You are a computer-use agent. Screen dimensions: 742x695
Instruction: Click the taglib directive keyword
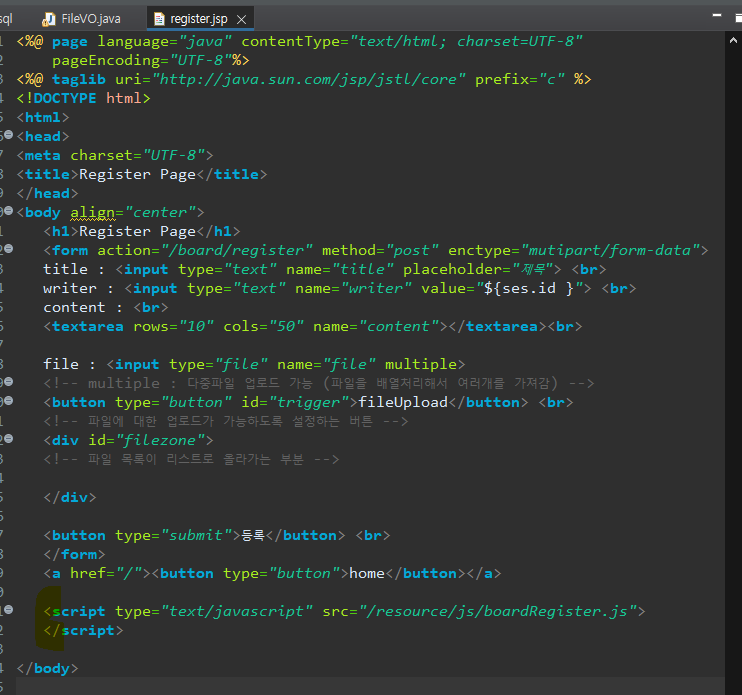pyautogui.click(x=79, y=79)
